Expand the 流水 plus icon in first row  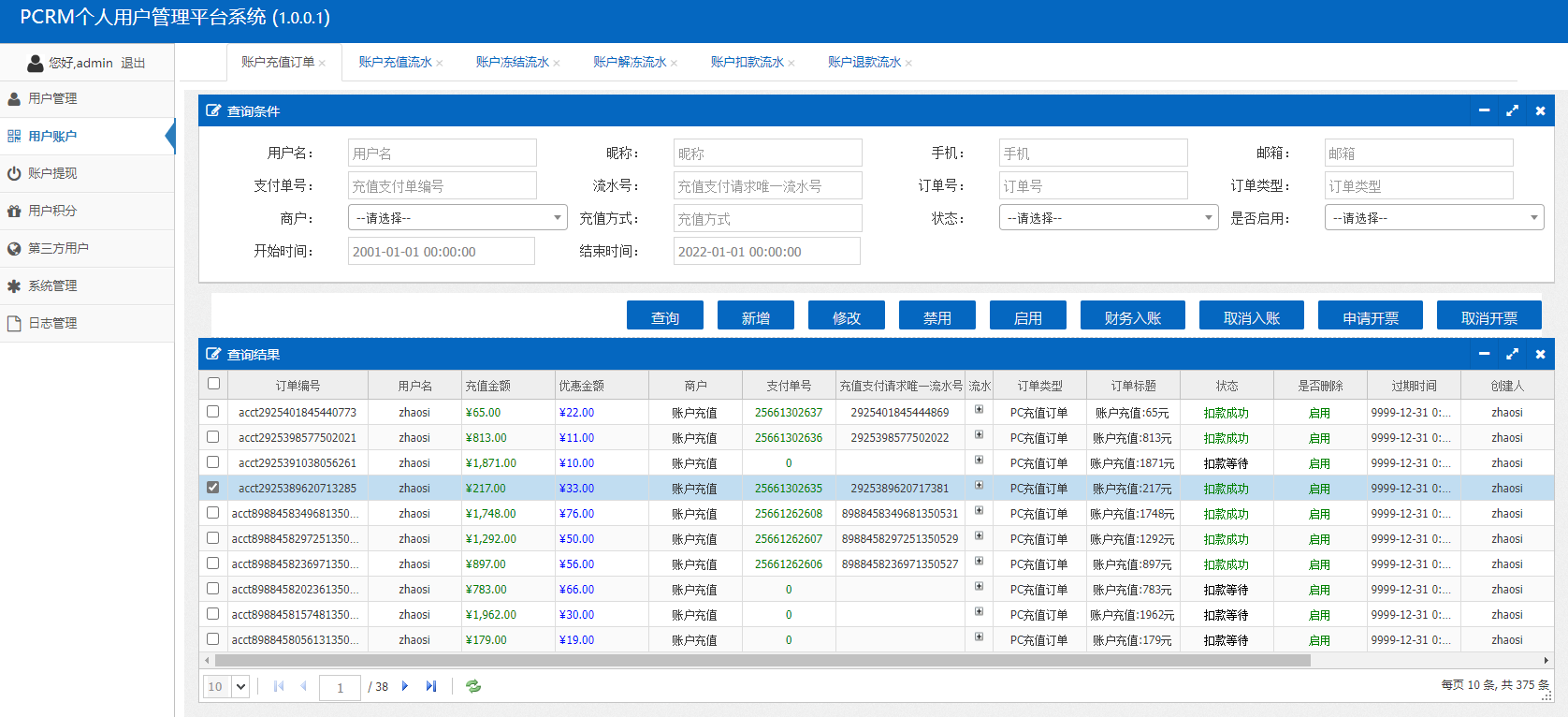tap(979, 410)
